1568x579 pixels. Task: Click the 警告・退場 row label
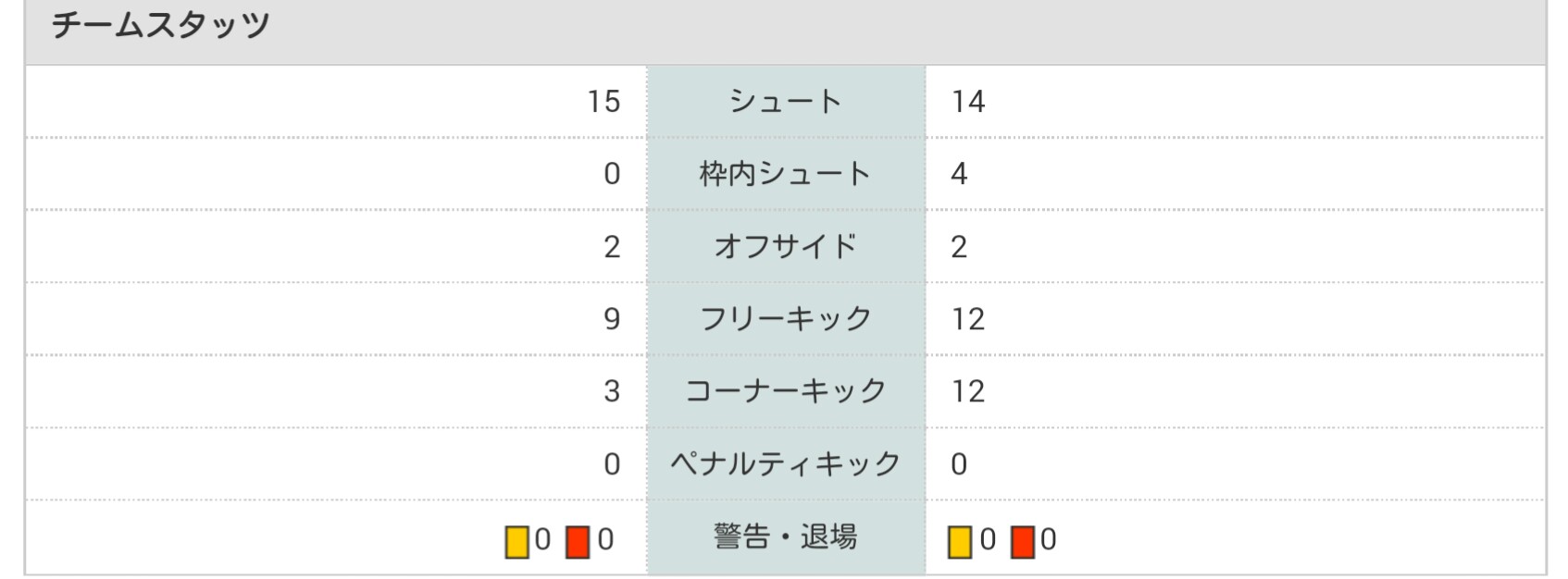pyautogui.click(x=785, y=536)
